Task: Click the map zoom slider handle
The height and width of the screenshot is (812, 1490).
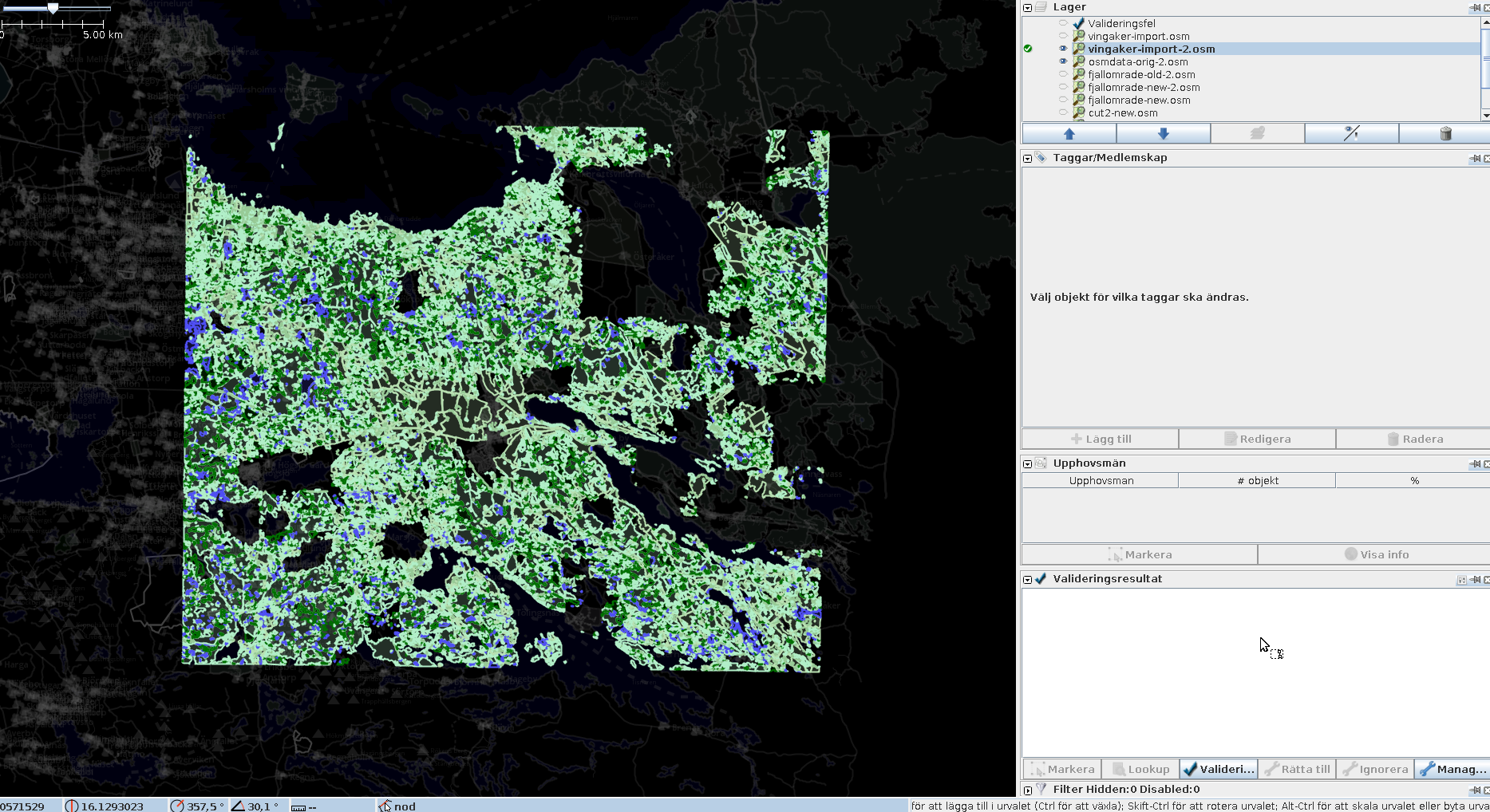Action: (53, 9)
